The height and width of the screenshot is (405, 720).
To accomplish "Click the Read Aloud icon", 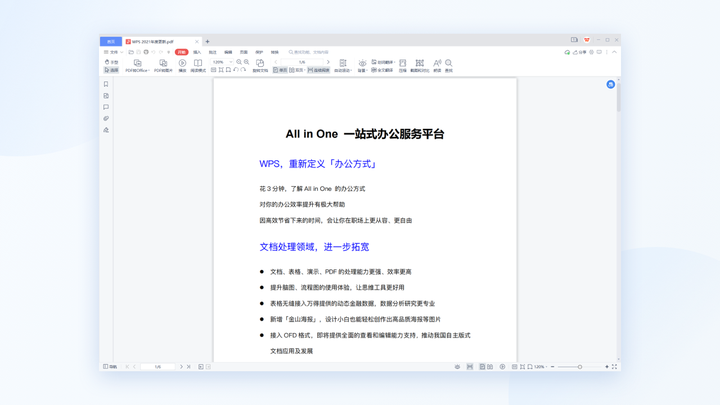I will point(437,63).
